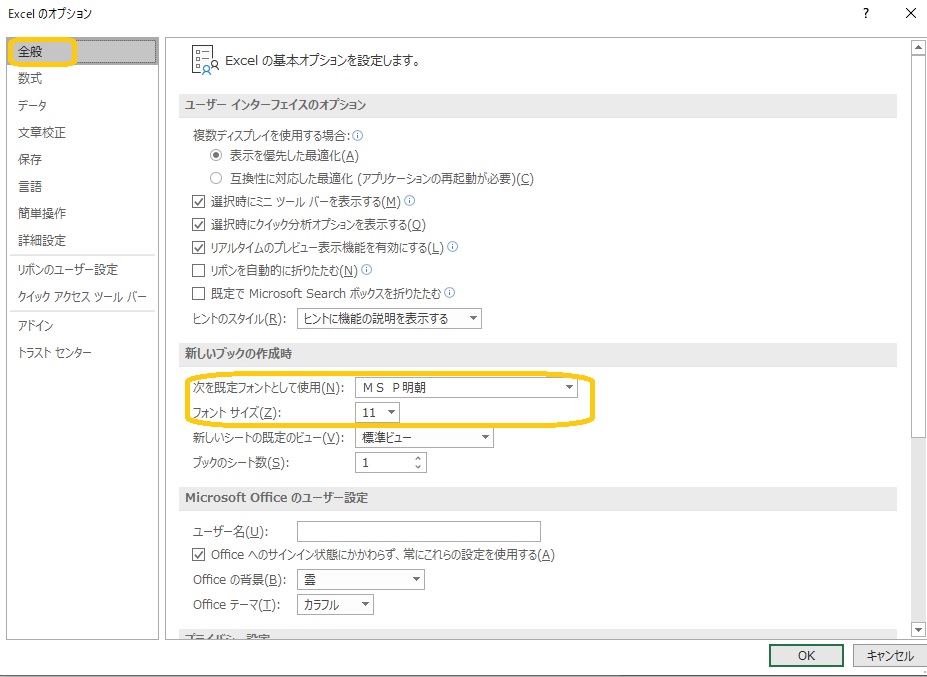
Task: Click the ユーザー名 text field
Action: click(x=418, y=531)
